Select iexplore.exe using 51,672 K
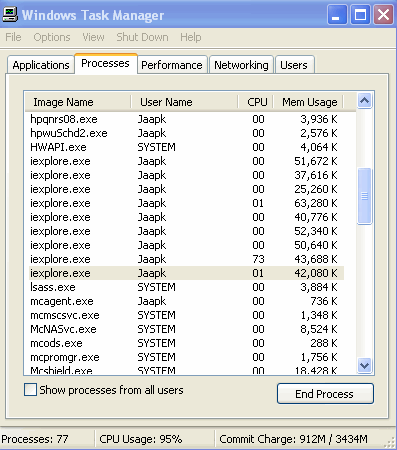Image resolution: width=397 pixels, height=450 pixels. (185, 161)
